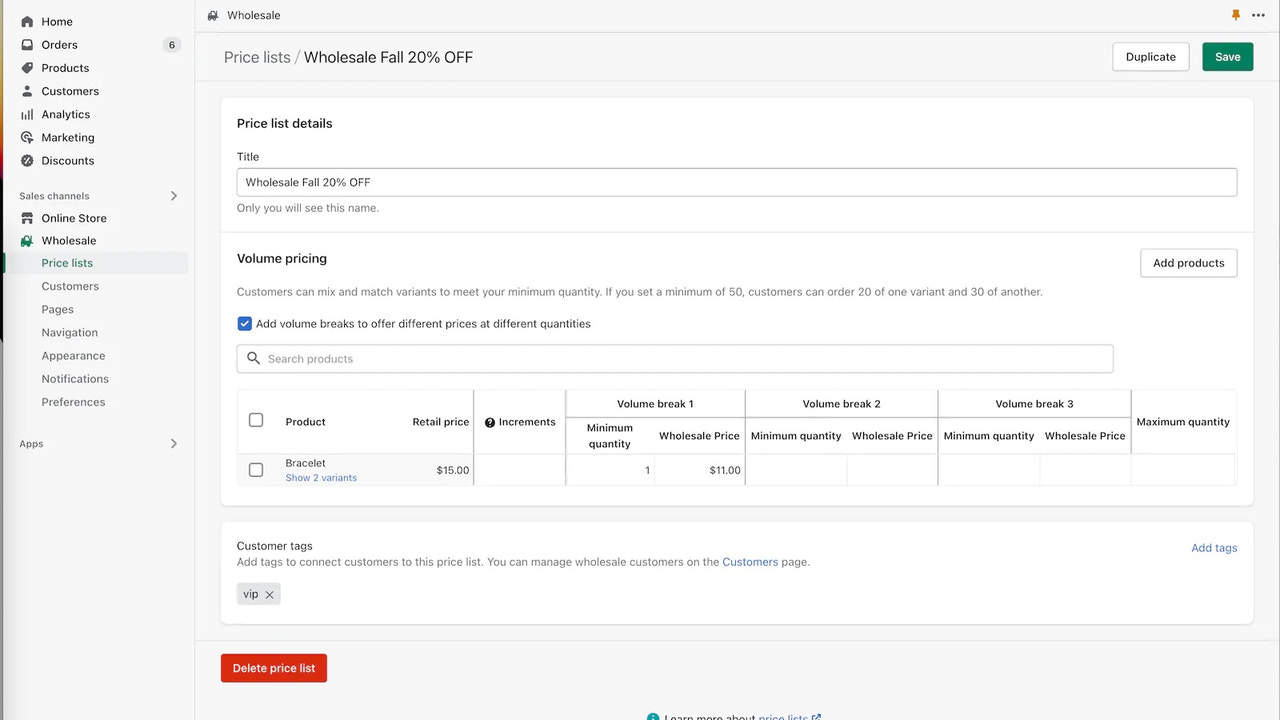Click the Volume pricing heading
The height and width of the screenshot is (720, 1280).
[x=282, y=258]
